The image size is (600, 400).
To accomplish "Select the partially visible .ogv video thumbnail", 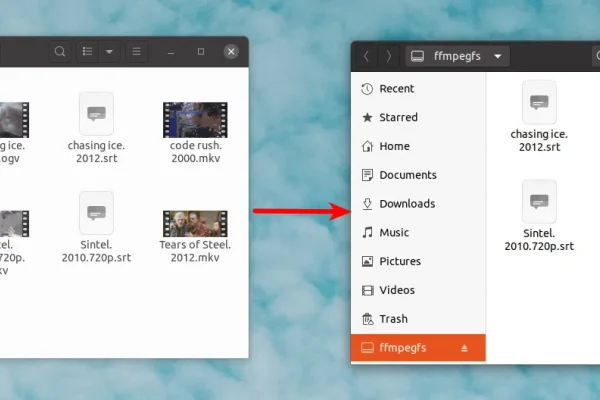I will (14, 120).
